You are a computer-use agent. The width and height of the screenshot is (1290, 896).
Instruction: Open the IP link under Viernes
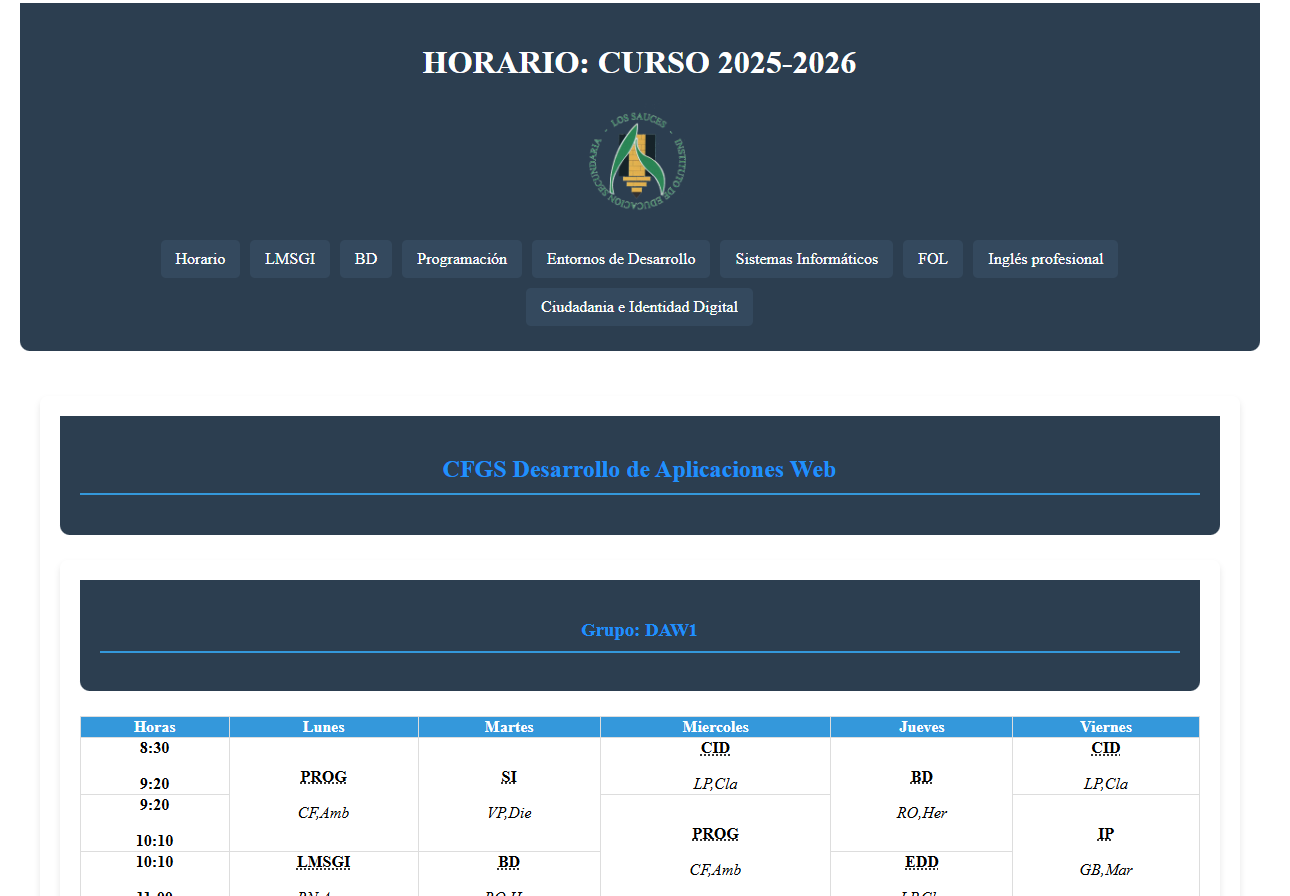[1105, 833]
